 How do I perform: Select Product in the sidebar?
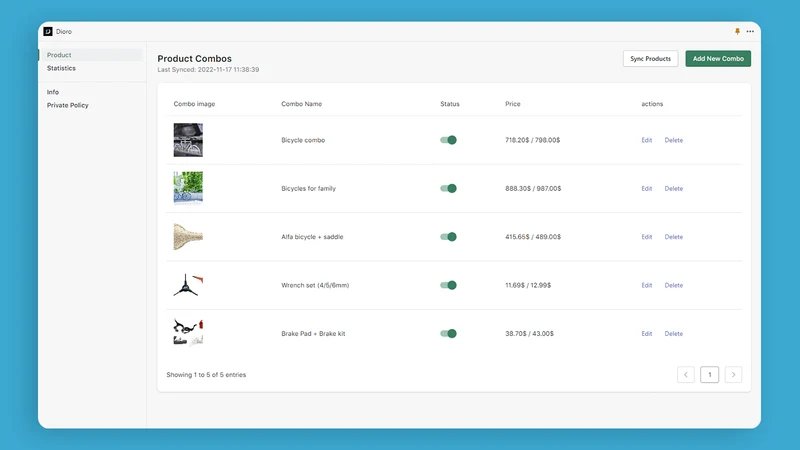(x=59, y=55)
